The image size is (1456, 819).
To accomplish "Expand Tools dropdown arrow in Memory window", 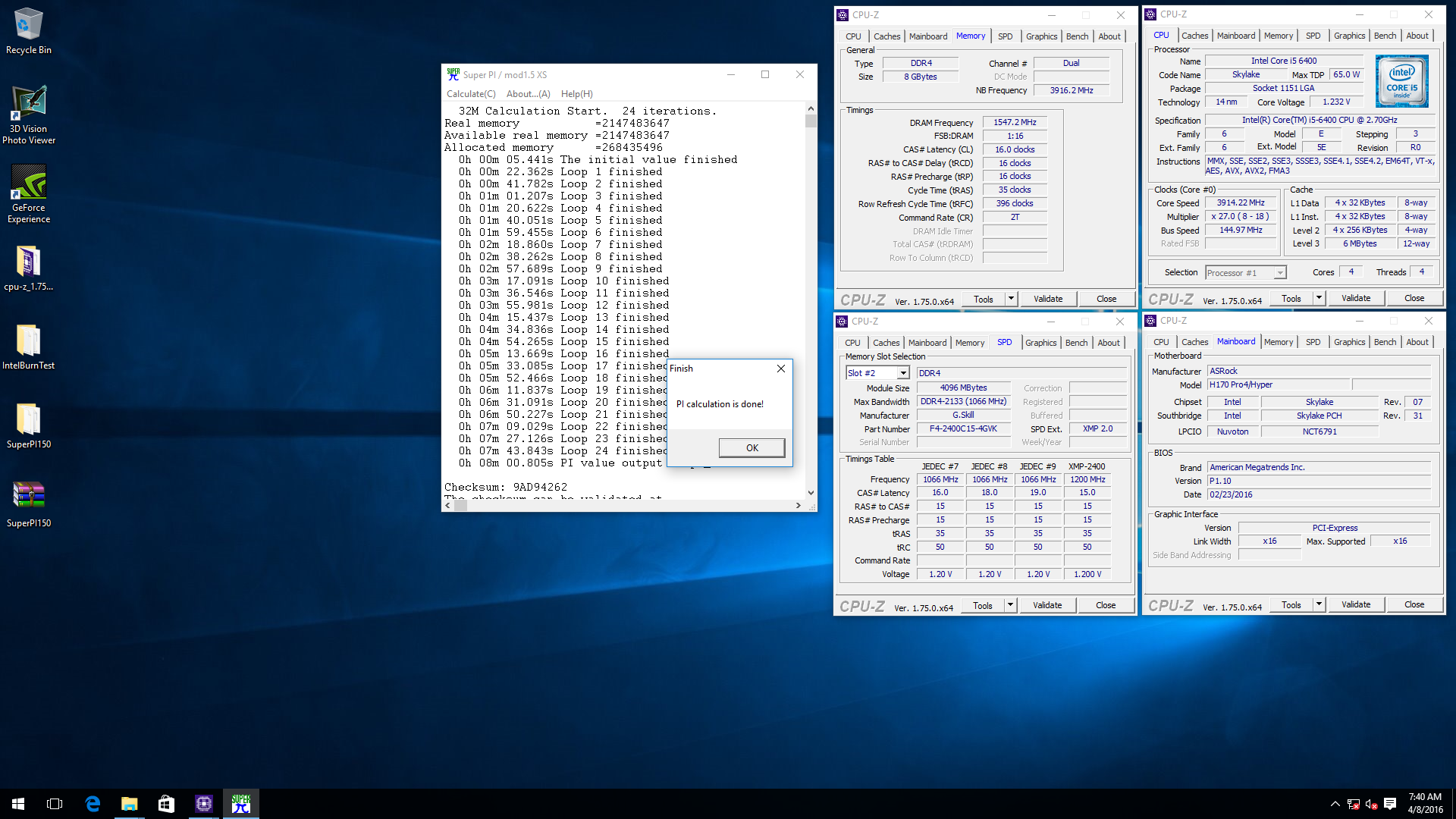I will click(1011, 299).
